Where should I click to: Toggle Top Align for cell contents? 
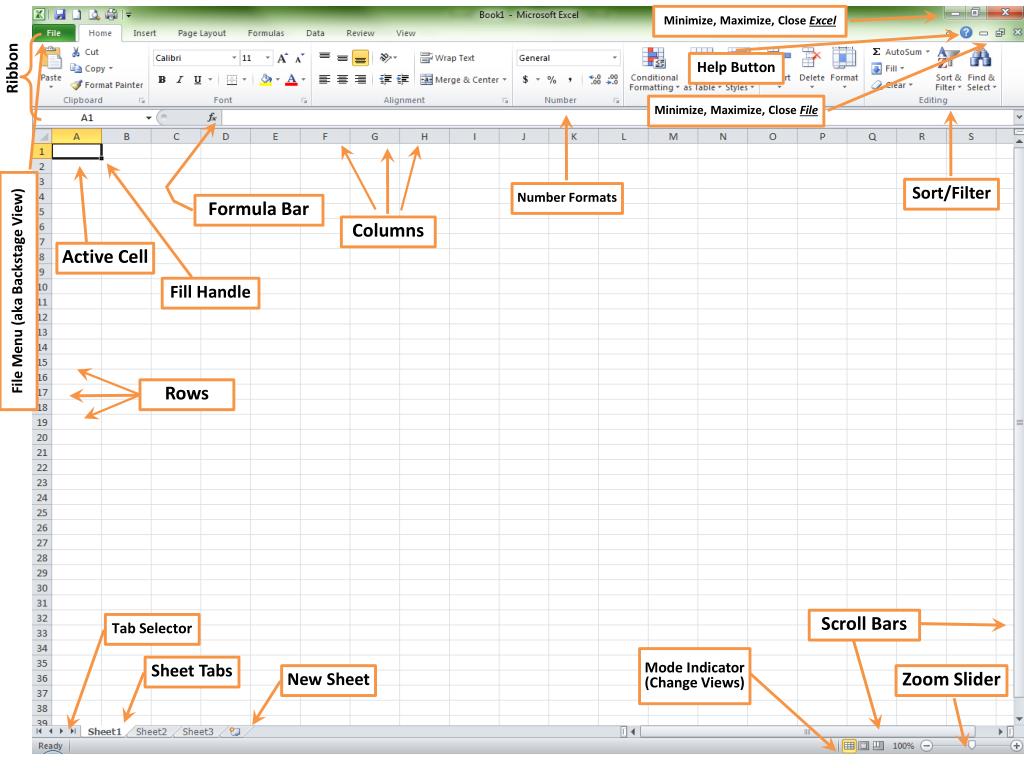coord(325,57)
